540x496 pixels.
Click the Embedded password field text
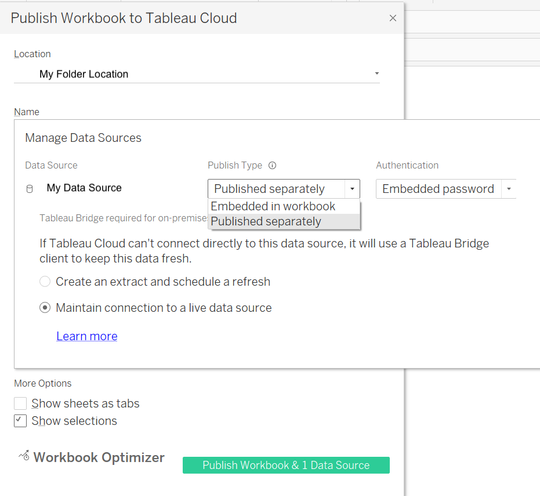pyautogui.click(x=438, y=189)
